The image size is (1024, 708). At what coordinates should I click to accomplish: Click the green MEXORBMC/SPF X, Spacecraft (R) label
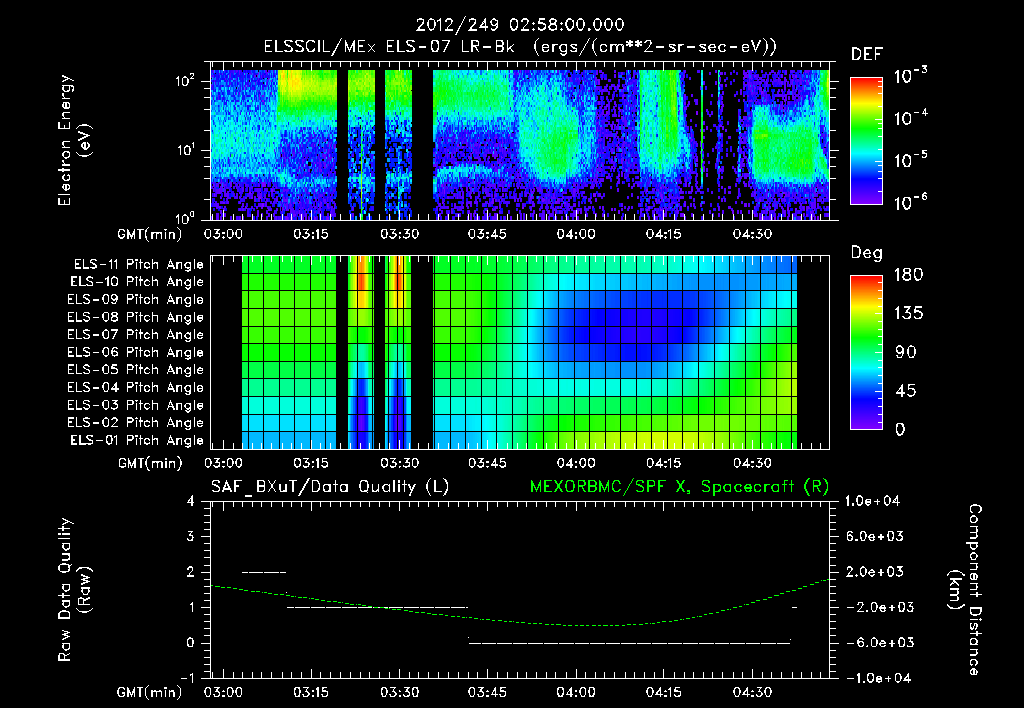pyautogui.click(x=679, y=487)
